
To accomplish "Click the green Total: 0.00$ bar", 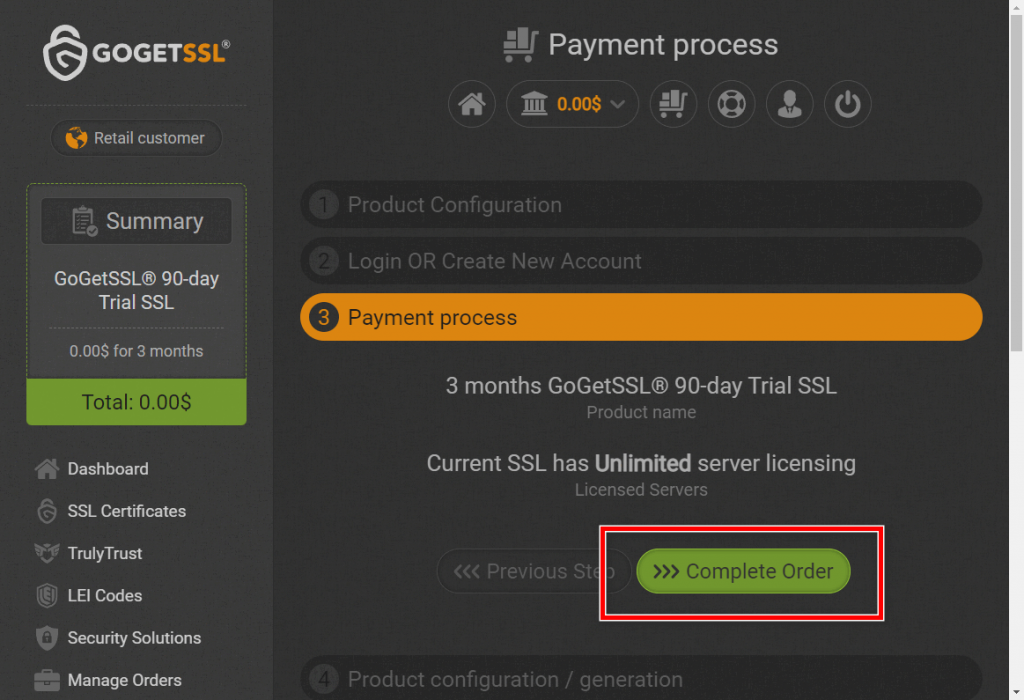I will [136, 402].
